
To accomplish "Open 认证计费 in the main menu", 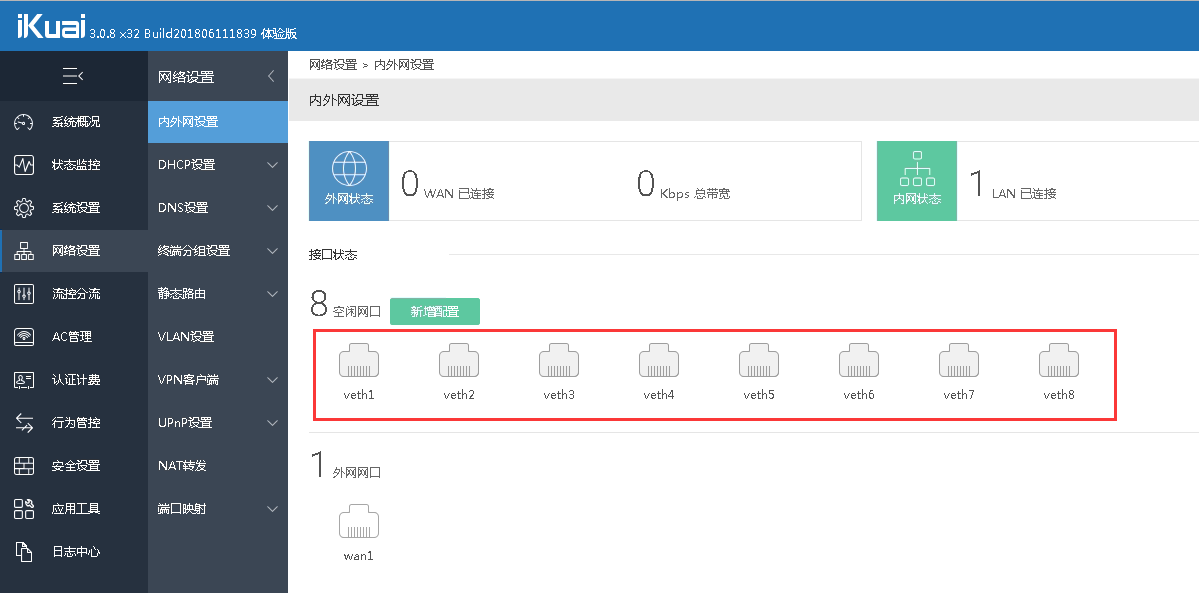I will pos(74,380).
